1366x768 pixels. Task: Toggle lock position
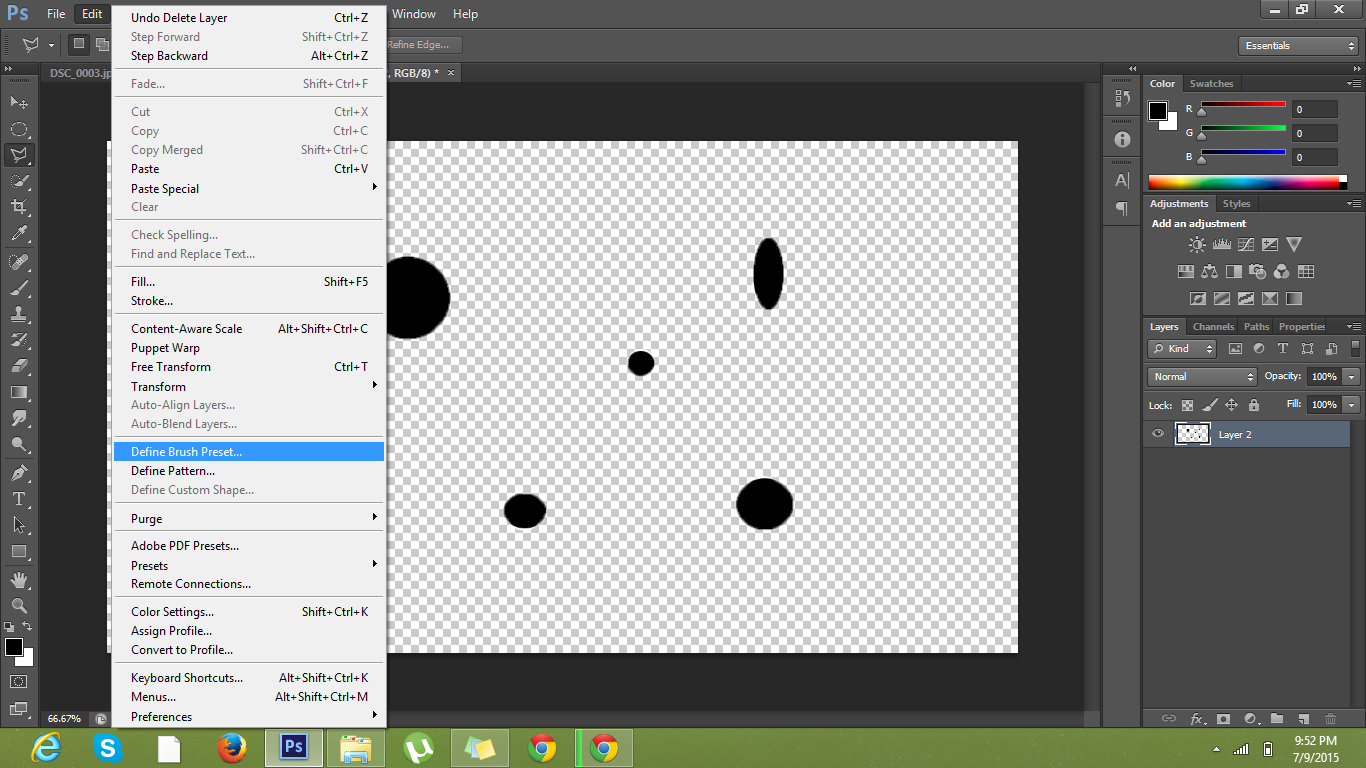(1231, 405)
